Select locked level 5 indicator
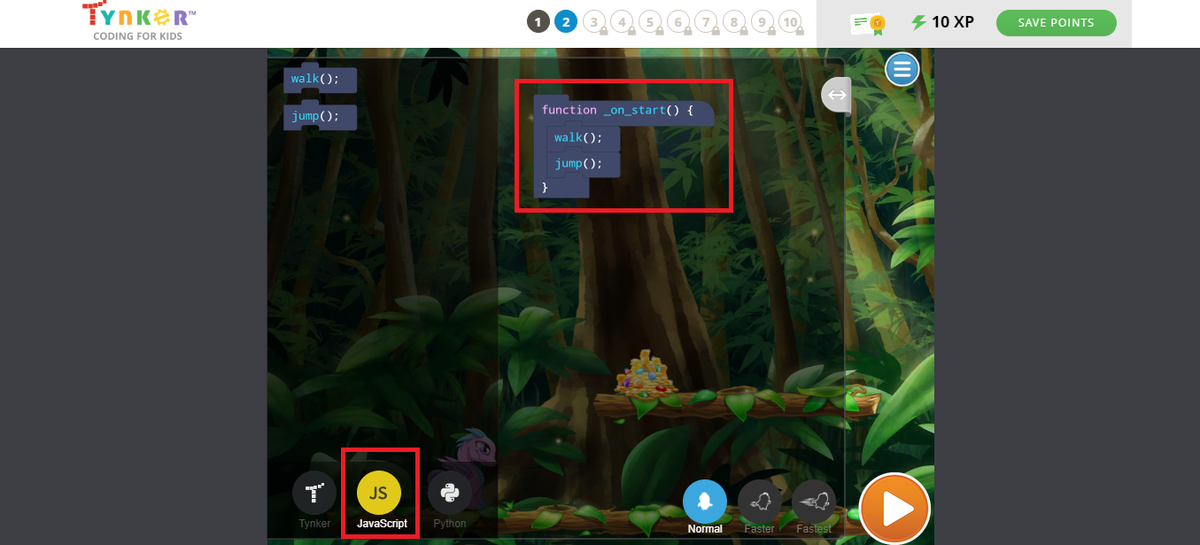The height and width of the screenshot is (545, 1200). click(650, 22)
